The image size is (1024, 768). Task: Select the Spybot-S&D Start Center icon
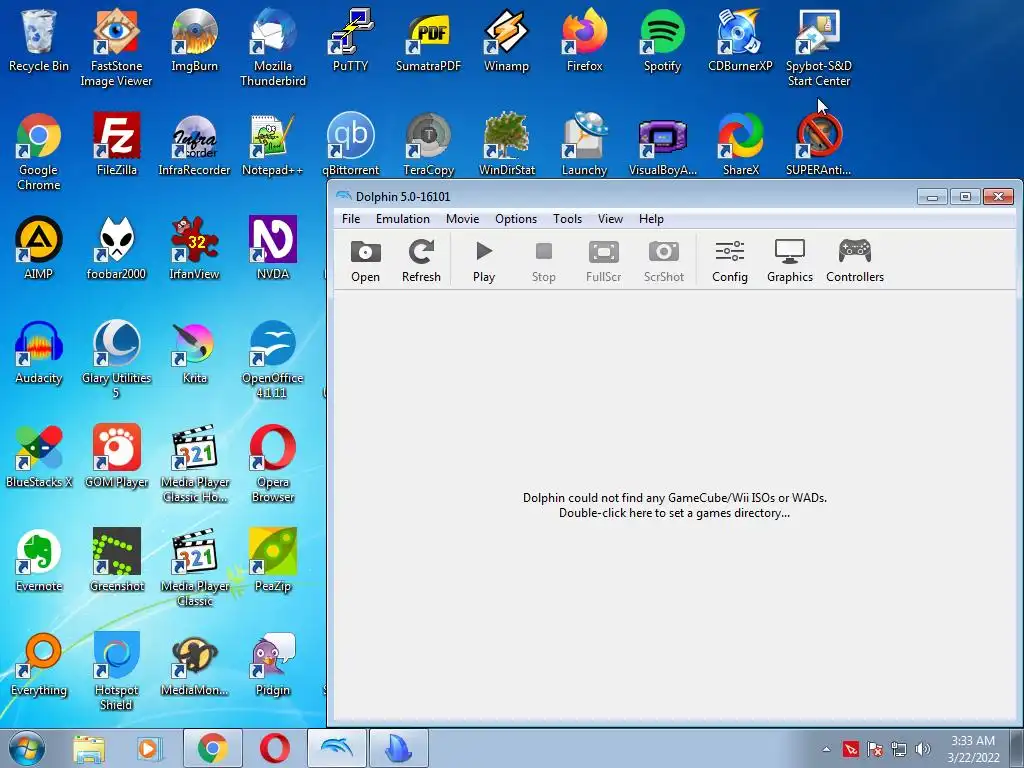[x=818, y=47]
